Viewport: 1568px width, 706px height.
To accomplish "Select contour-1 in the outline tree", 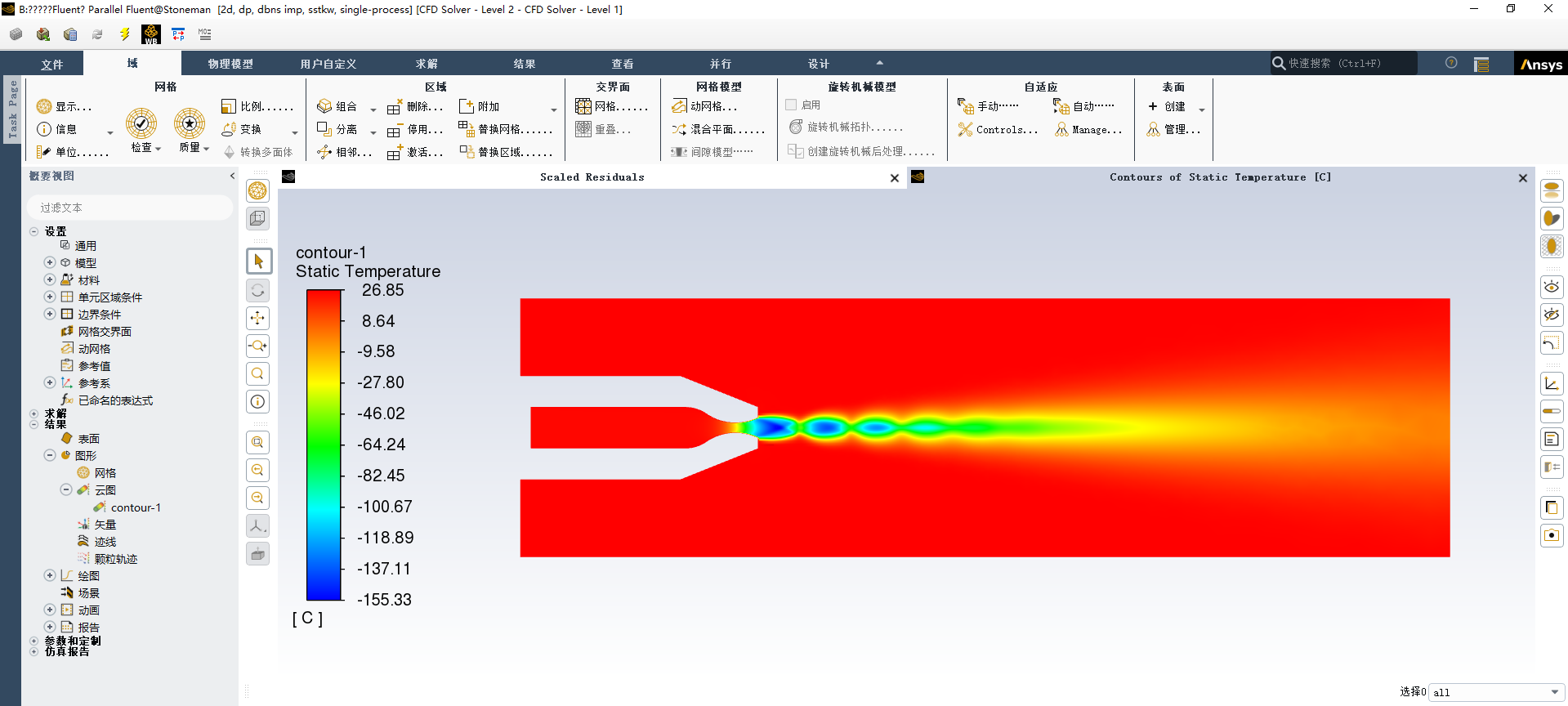I will coord(136,507).
